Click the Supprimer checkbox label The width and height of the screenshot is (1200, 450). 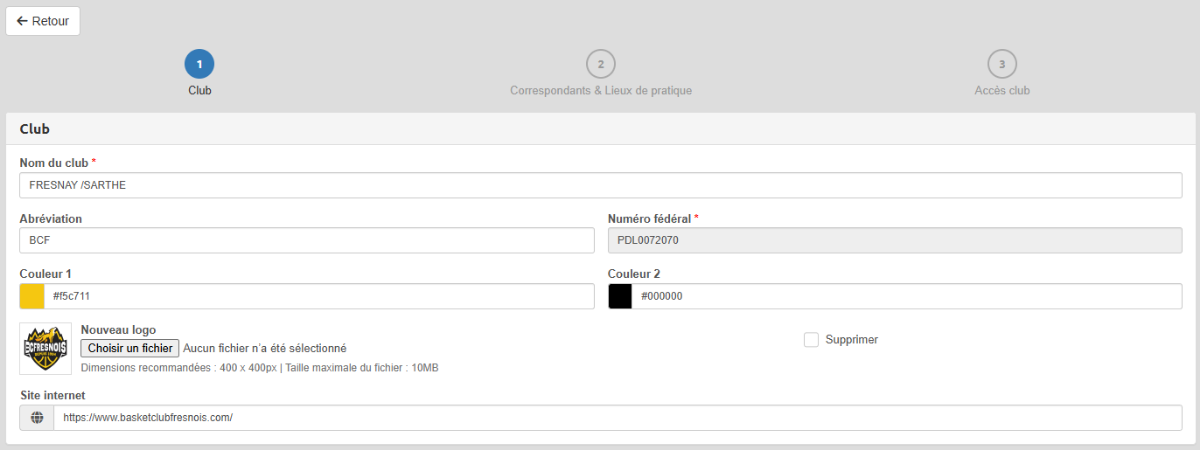[851, 340]
